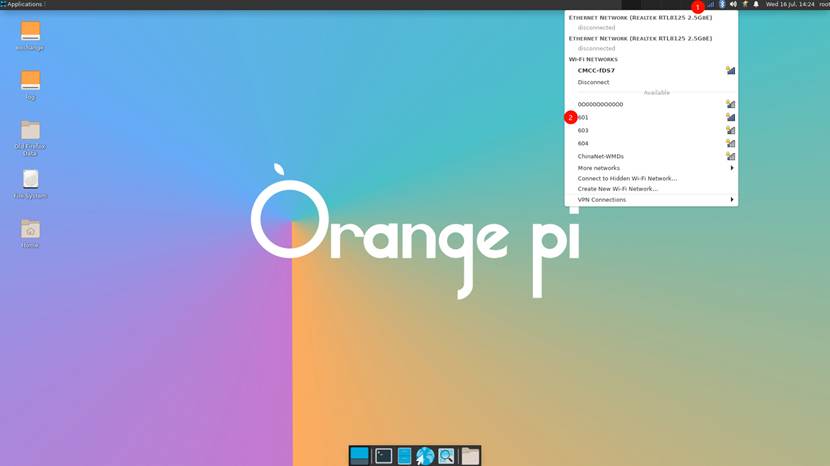830x466 pixels.
Task: Open the notification bell icon
Action: 756,4
